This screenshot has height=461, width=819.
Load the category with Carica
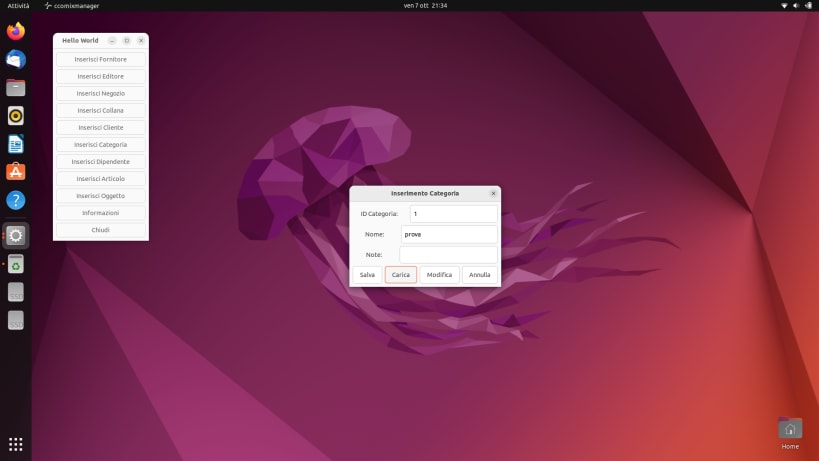pyautogui.click(x=401, y=275)
